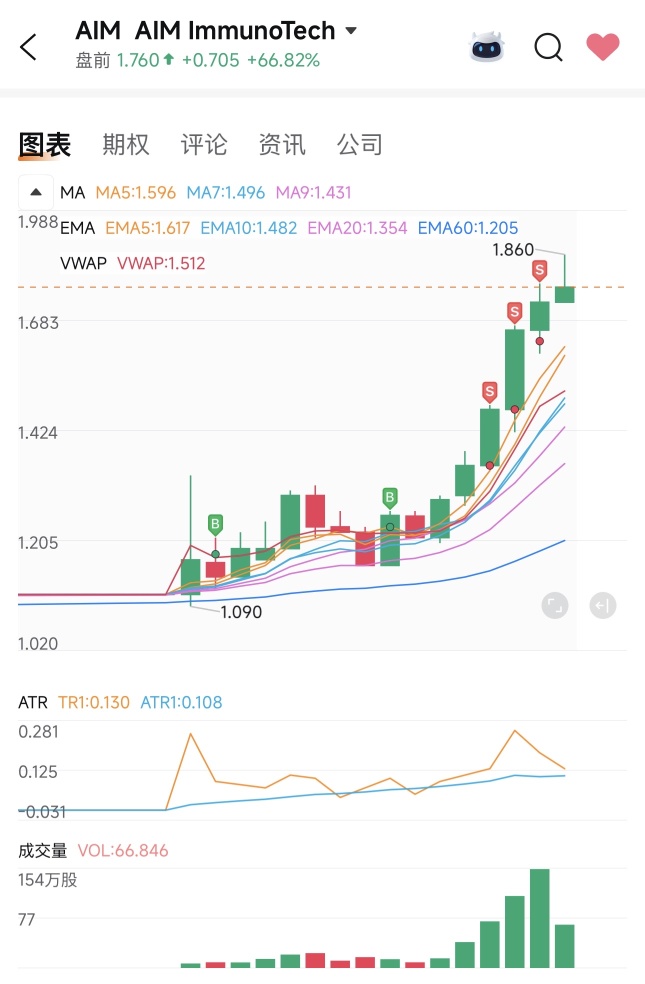Tap the back arrow icon

[x=28, y=47]
